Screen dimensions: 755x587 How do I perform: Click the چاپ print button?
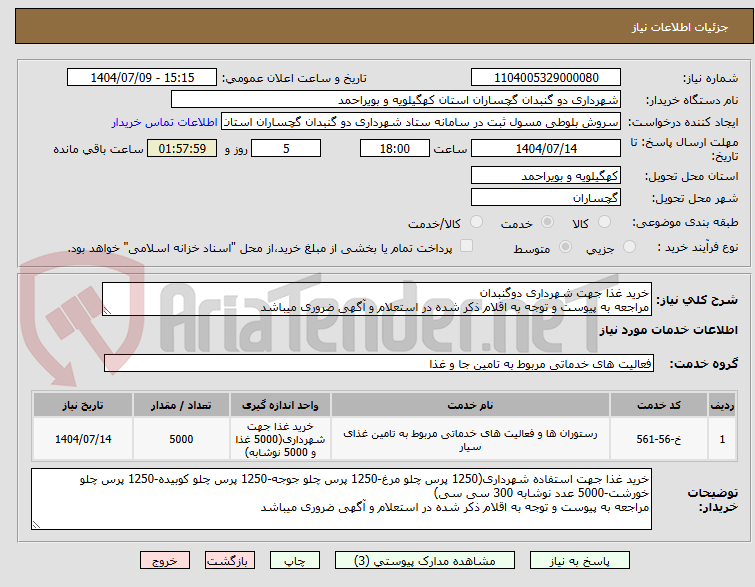(x=295, y=561)
